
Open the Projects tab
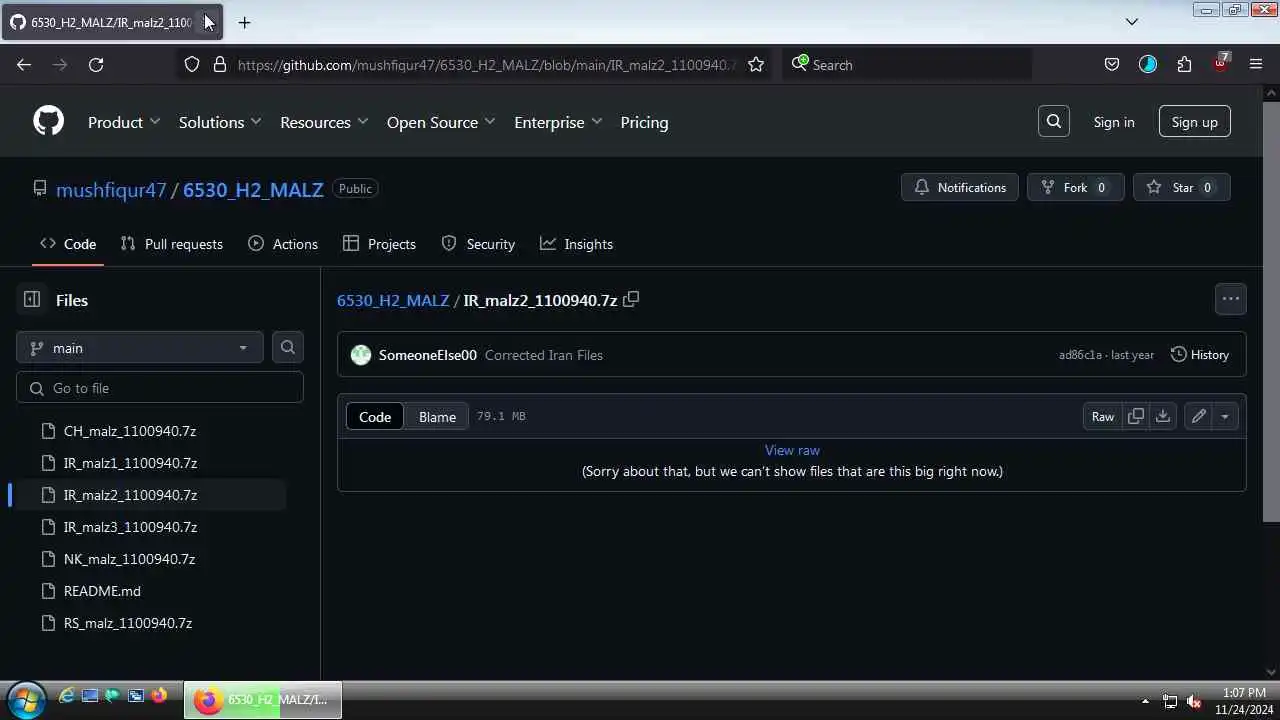[x=379, y=244]
